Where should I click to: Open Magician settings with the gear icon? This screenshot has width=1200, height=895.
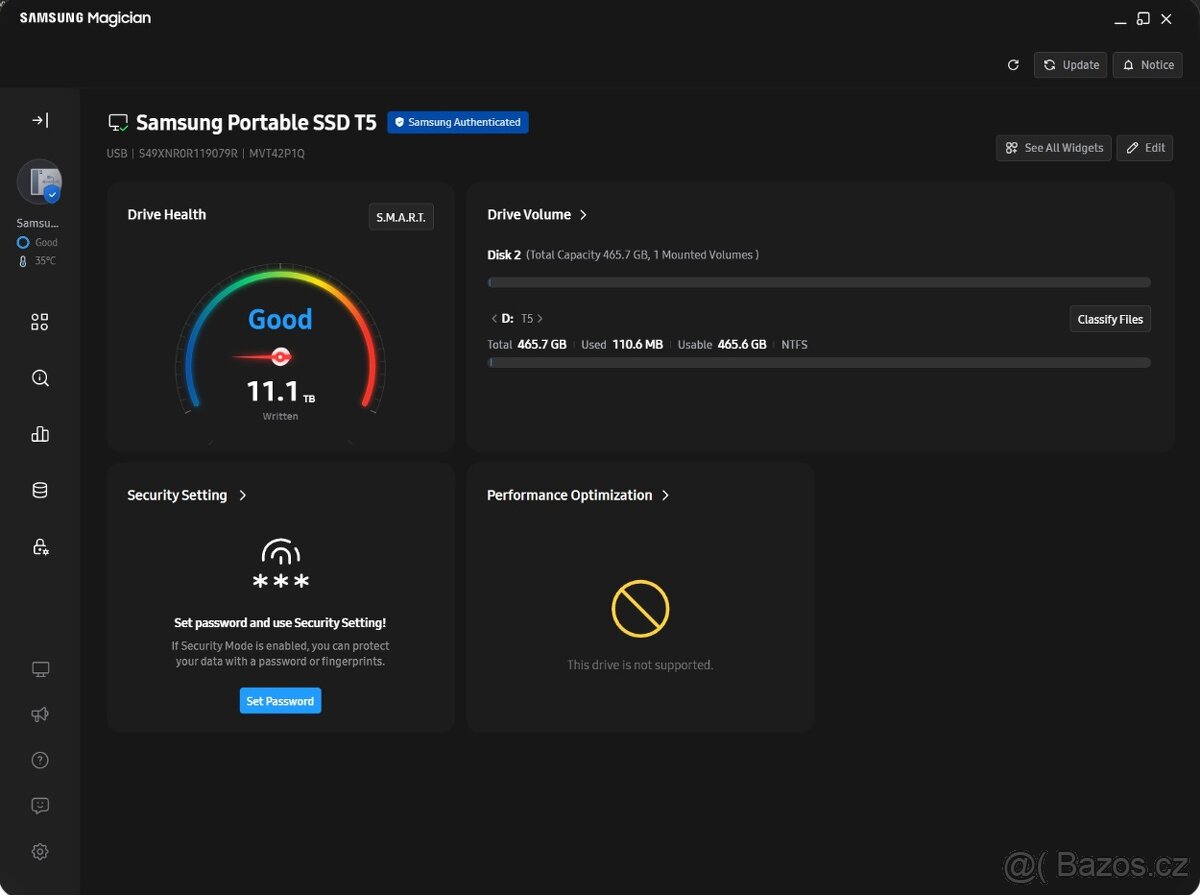coord(40,851)
